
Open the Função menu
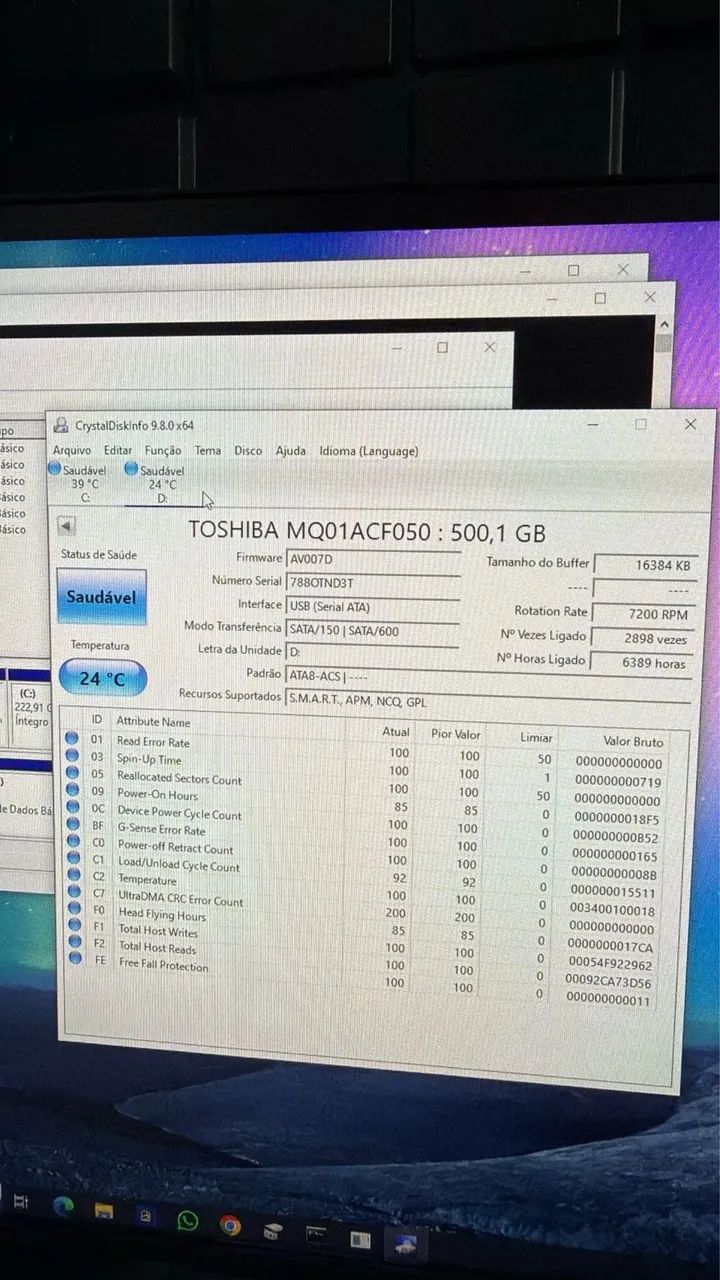tap(163, 450)
